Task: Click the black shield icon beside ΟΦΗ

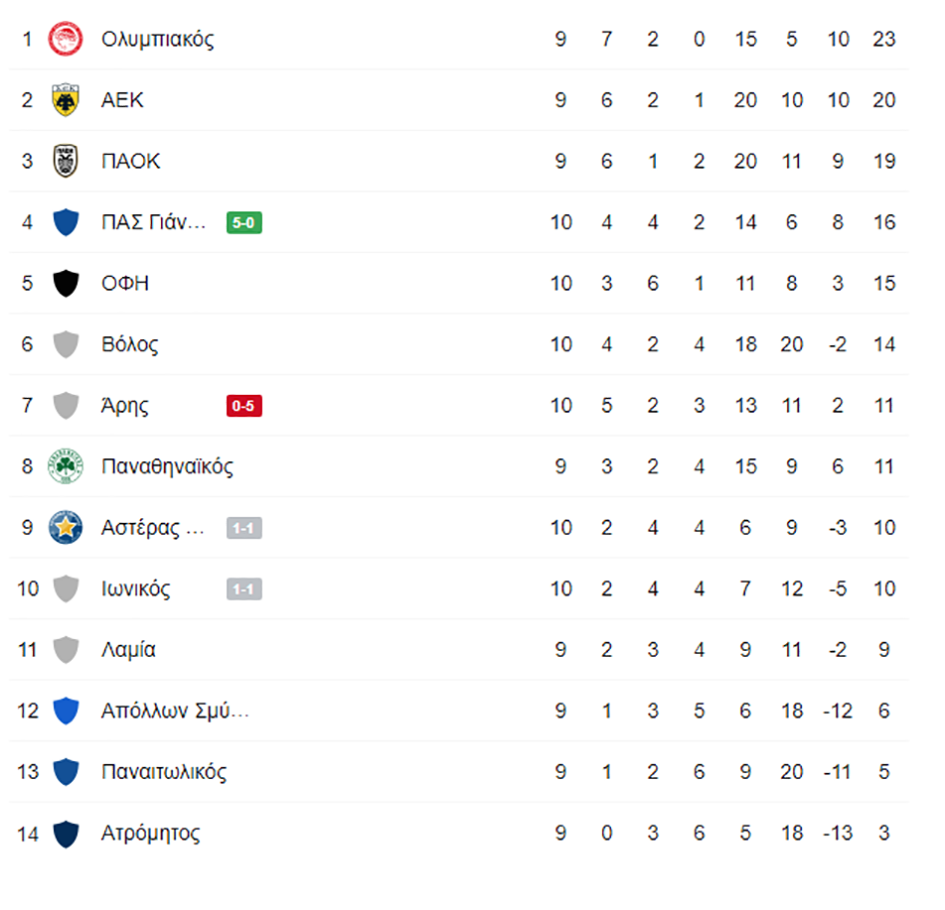Action: coord(66,284)
